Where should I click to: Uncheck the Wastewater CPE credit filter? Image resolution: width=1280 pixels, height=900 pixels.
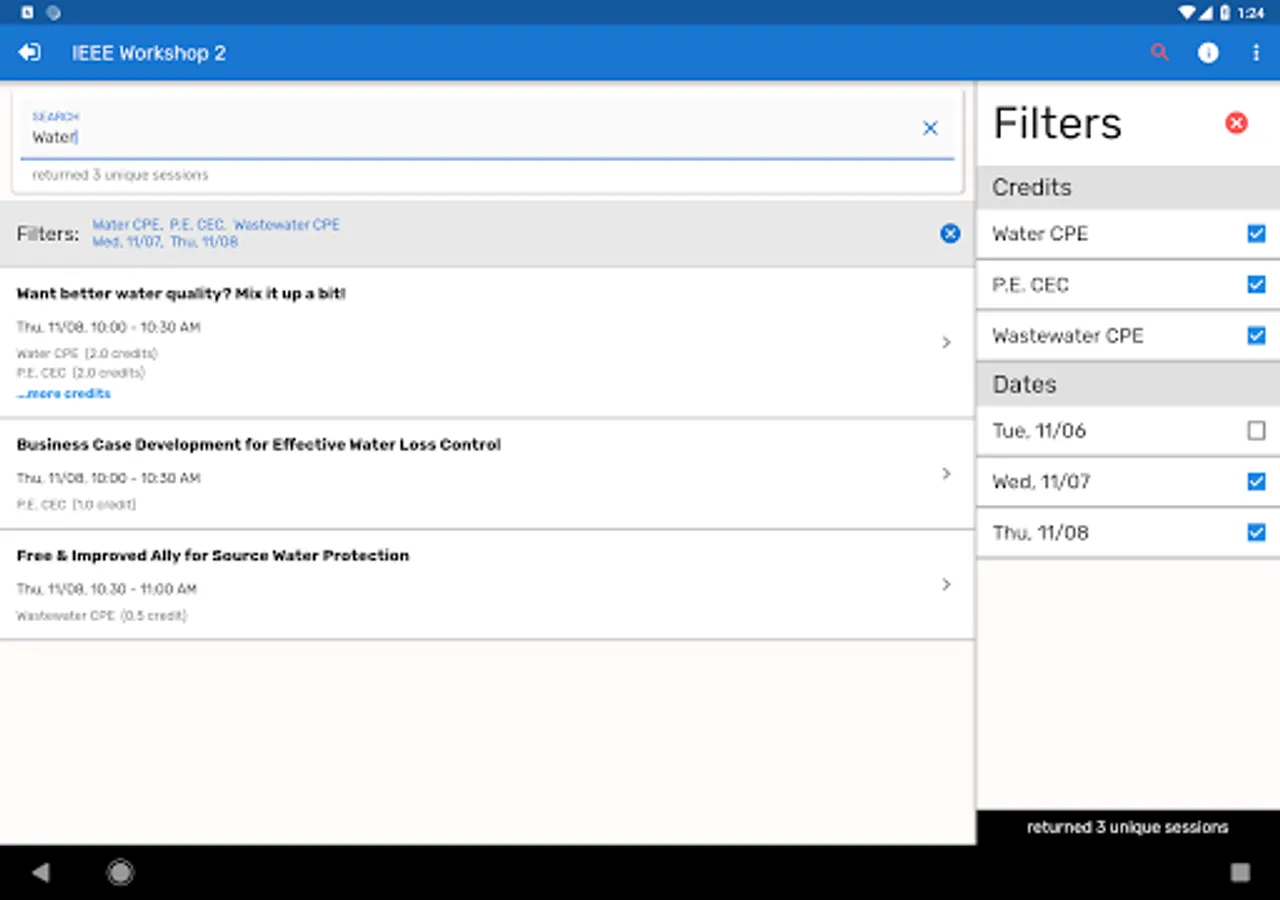point(1256,336)
